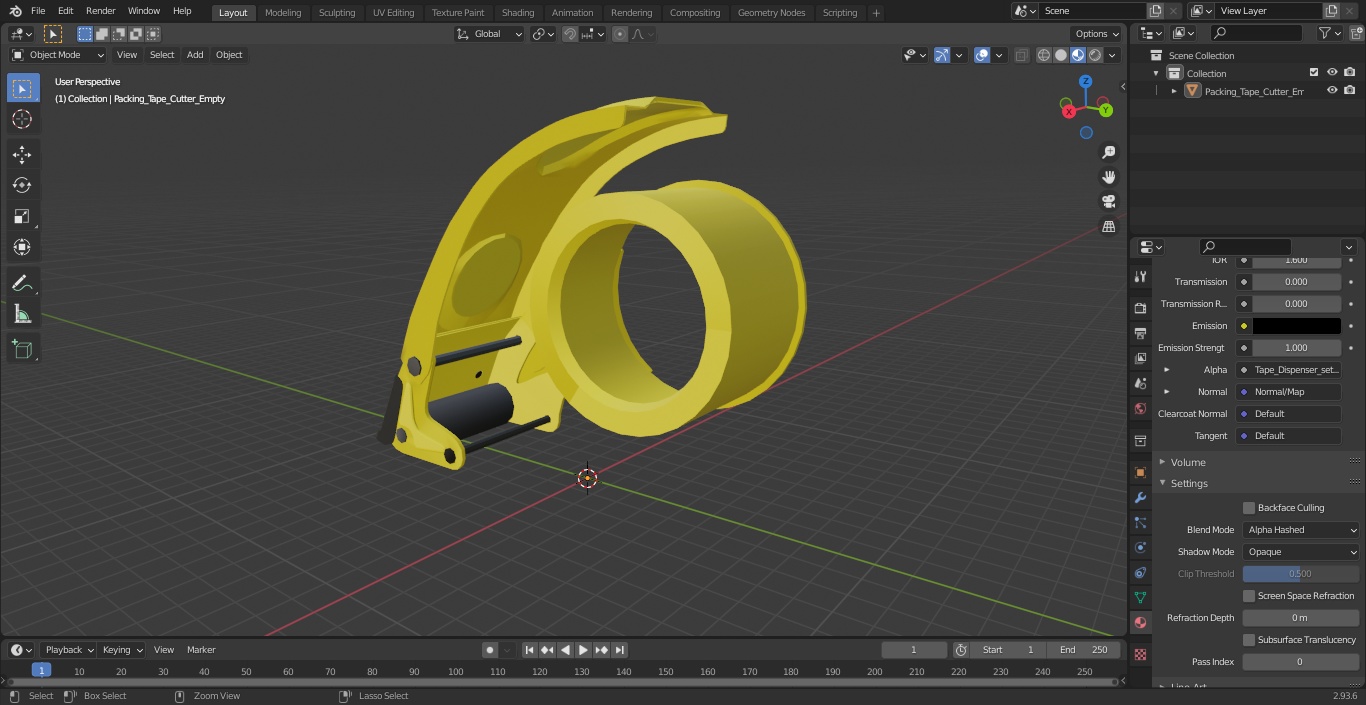Open the World properties tab

[1140, 408]
